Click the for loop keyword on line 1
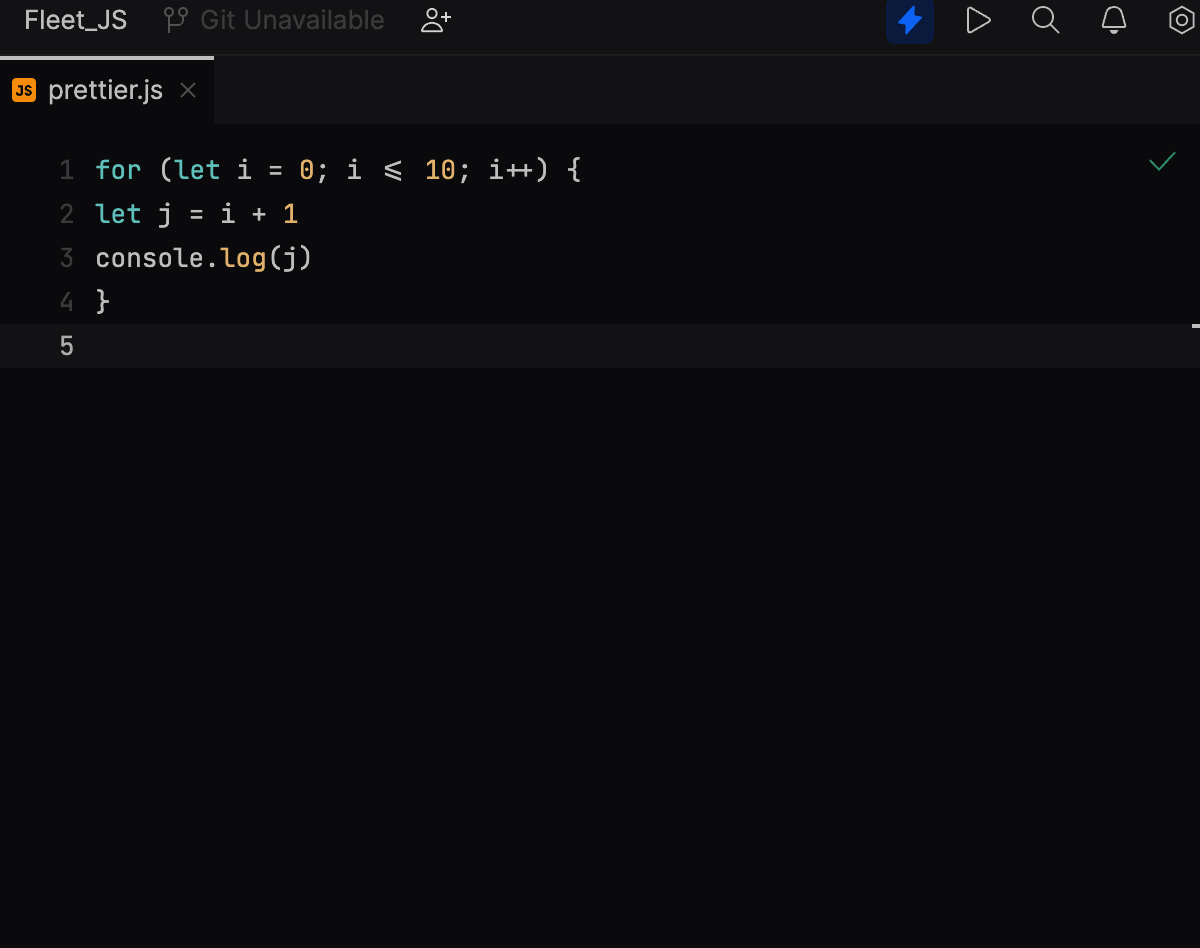The image size is (1200, 948). click(117, 170)
